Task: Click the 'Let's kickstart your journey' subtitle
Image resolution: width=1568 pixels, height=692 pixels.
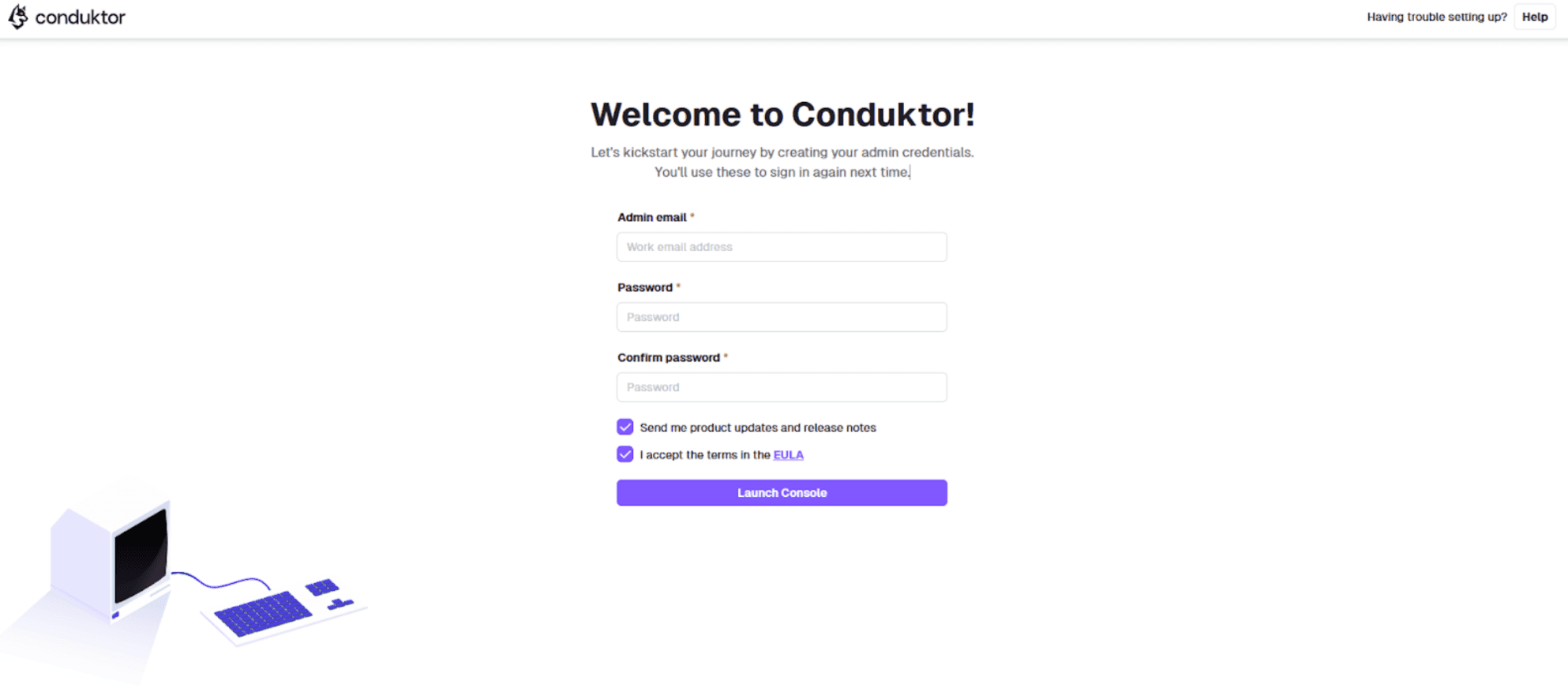Action: (x=782, y=152)
